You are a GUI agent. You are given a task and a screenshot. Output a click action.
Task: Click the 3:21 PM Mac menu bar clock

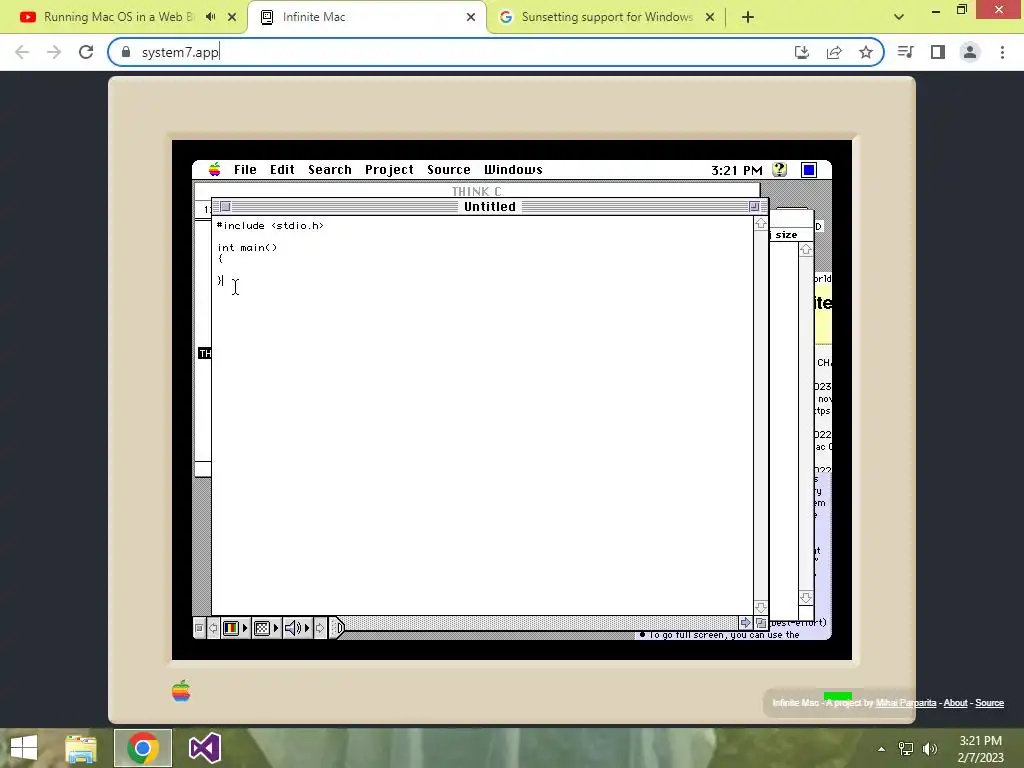(x=737, y=170)
